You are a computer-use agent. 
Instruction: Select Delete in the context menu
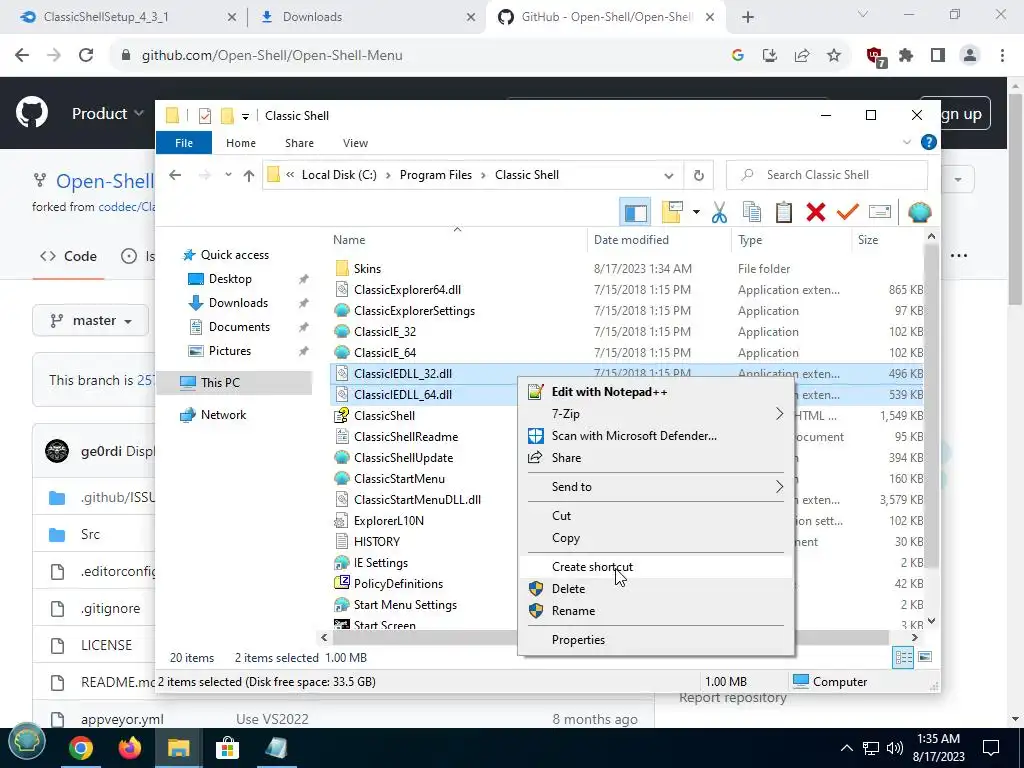[656, 589]
